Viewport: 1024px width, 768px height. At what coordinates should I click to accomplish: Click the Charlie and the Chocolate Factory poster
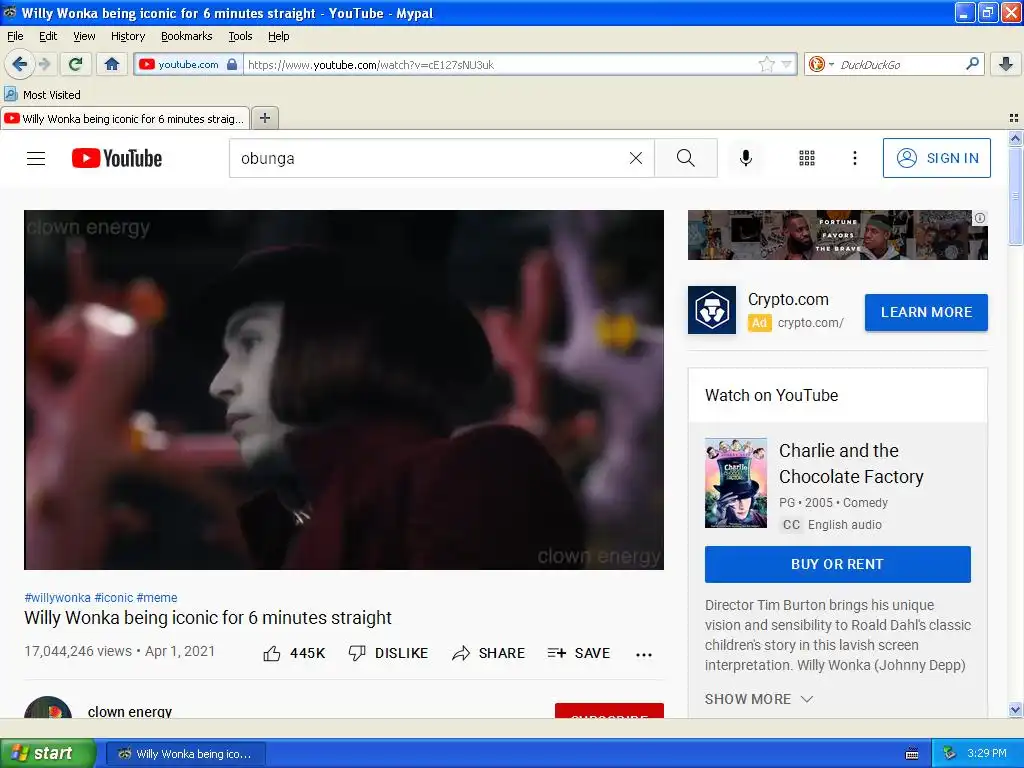coord(736,483)
